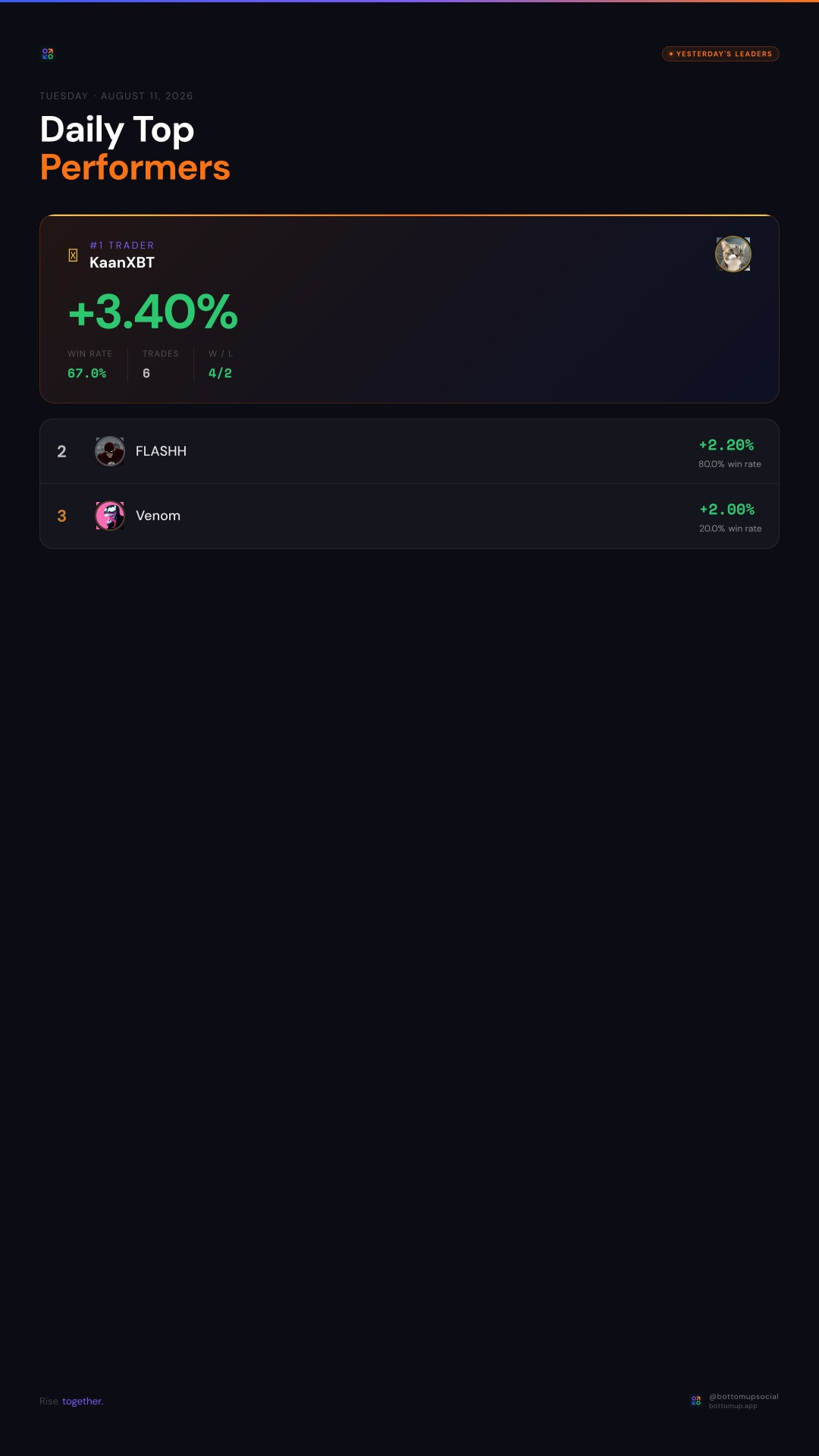Click Venom's pink profile avatar
This screenshot has width=819, height=1456.
coord(110,516)
